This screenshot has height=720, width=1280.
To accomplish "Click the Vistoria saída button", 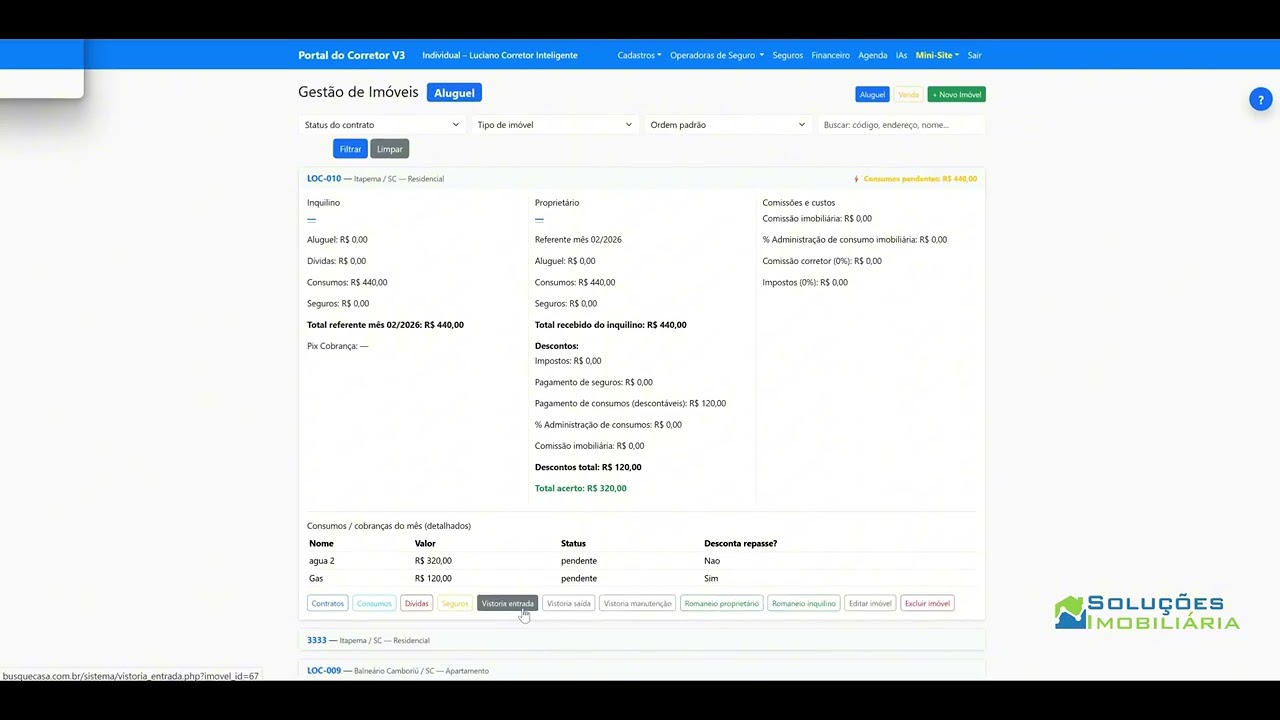I will click(x=569, y=603).
